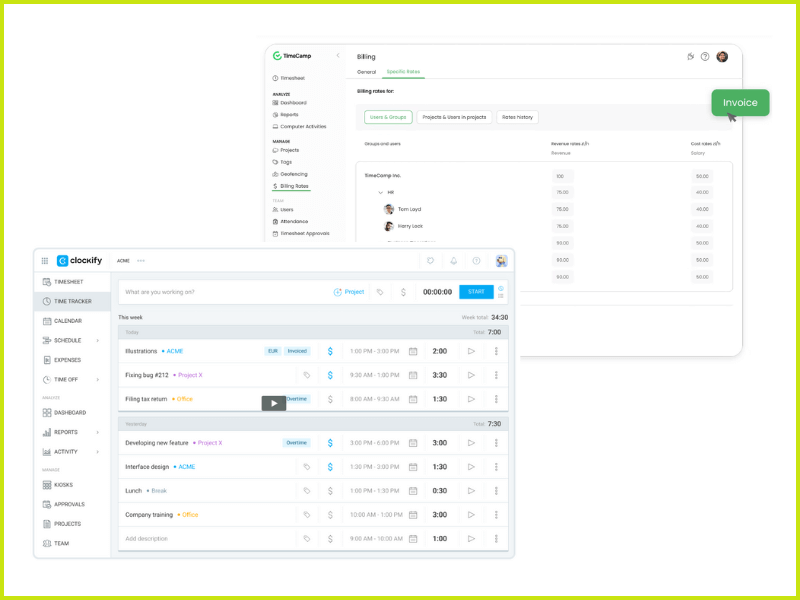Toggle billable on Developing new feature entry
The height and width of the screenshot is (600, 800).
[330, 443]
